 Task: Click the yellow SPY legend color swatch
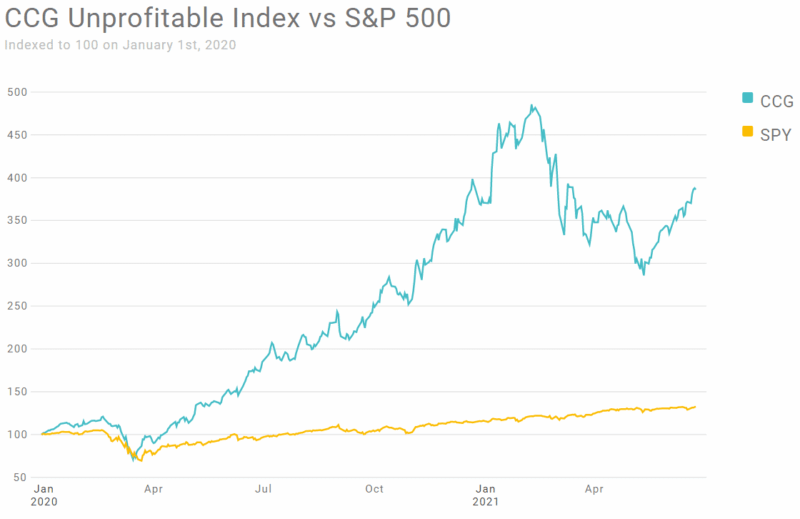click(747, 131)
